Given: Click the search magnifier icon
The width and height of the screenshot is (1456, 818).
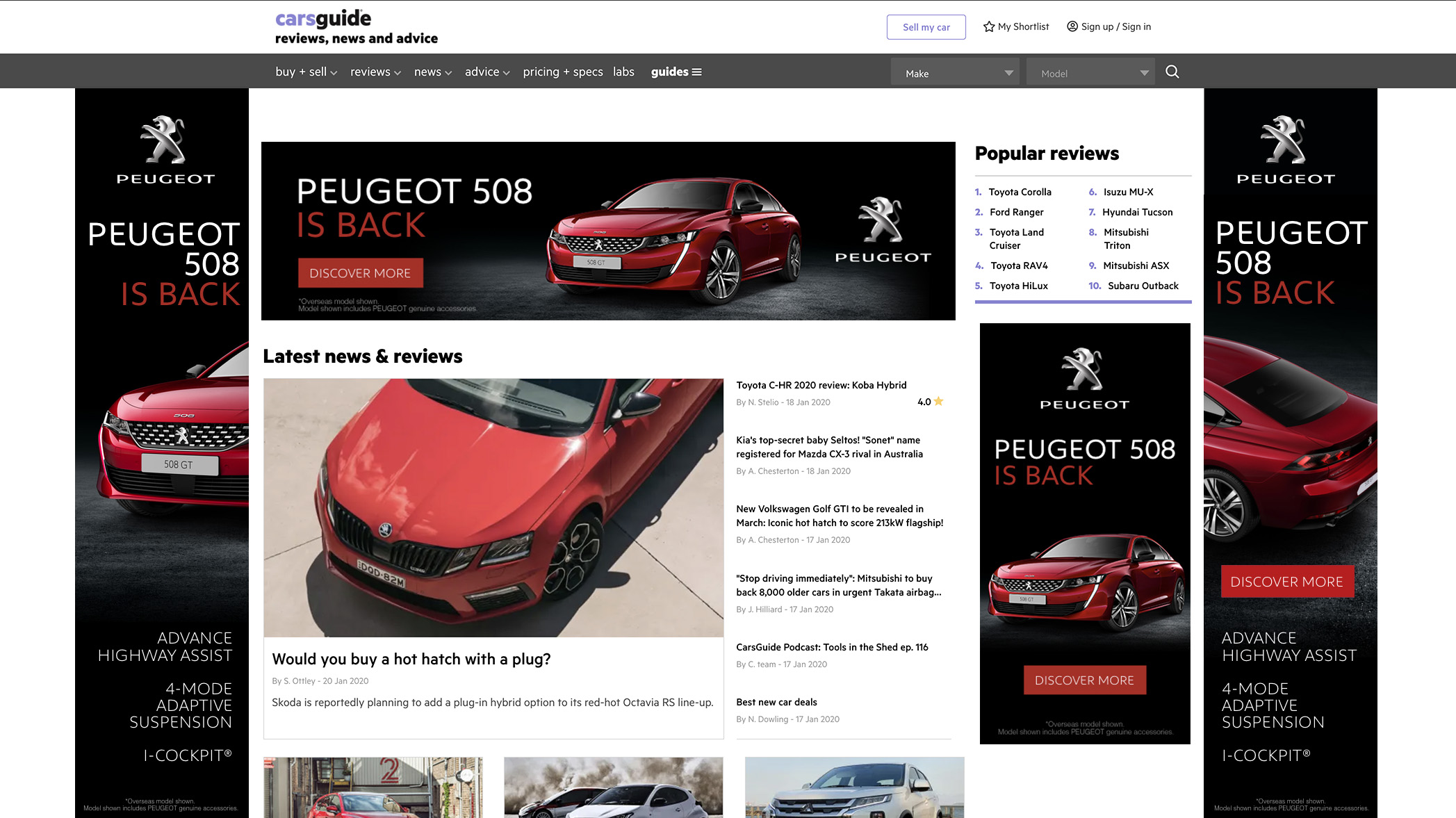Looking at the screenshot, I should point(1172,72).
